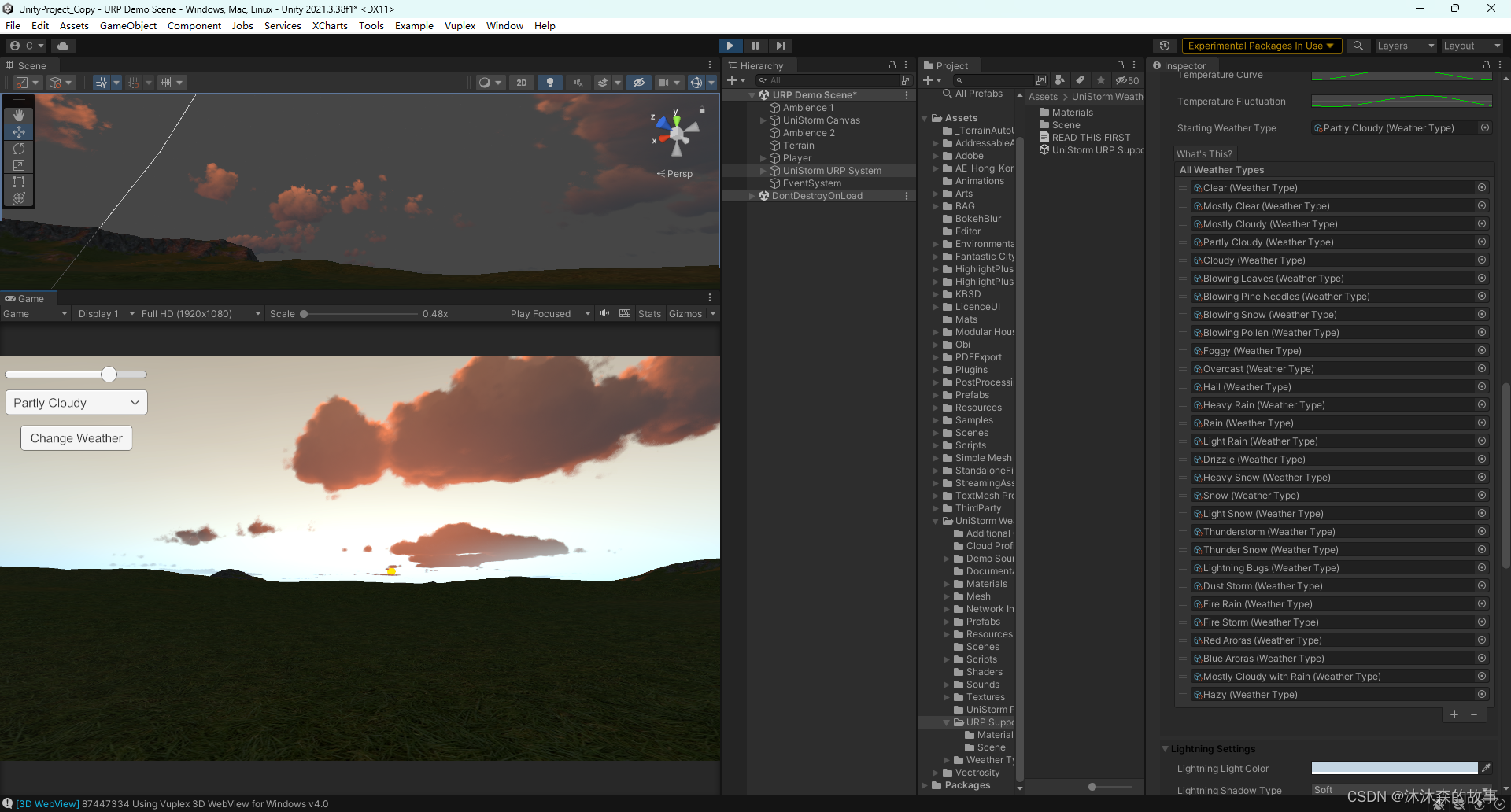1511x812 pixels.
Task: Add weather type with plus button
Action: coord(1454,714)
